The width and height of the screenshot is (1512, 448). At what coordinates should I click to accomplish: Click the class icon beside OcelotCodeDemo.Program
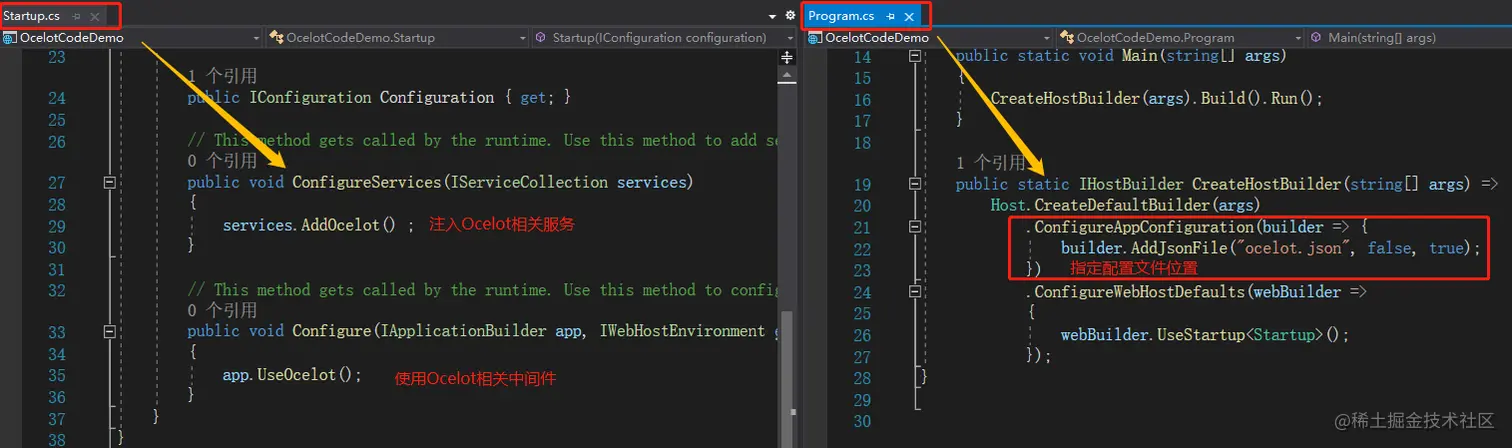(1066, 38)
